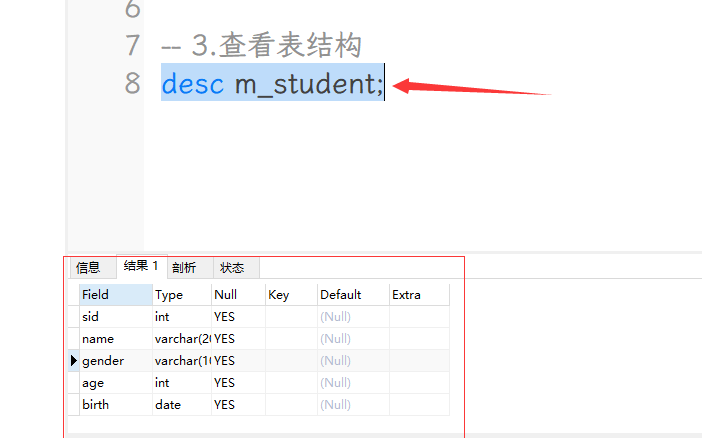Open the 剖析 tab
The image size is (702, 438).
click(x=184, y=268)
